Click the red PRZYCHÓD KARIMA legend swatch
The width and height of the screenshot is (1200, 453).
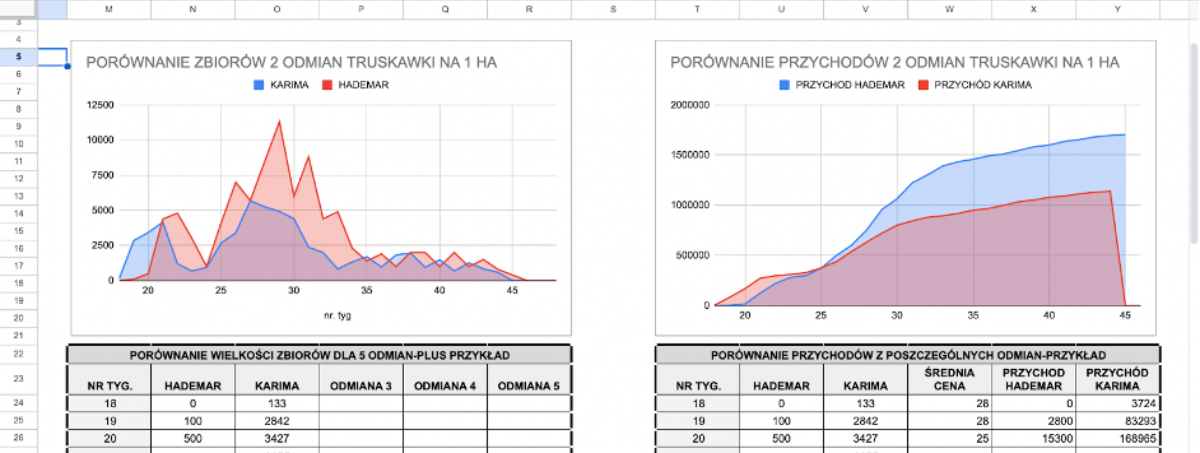tap(922, 85)
